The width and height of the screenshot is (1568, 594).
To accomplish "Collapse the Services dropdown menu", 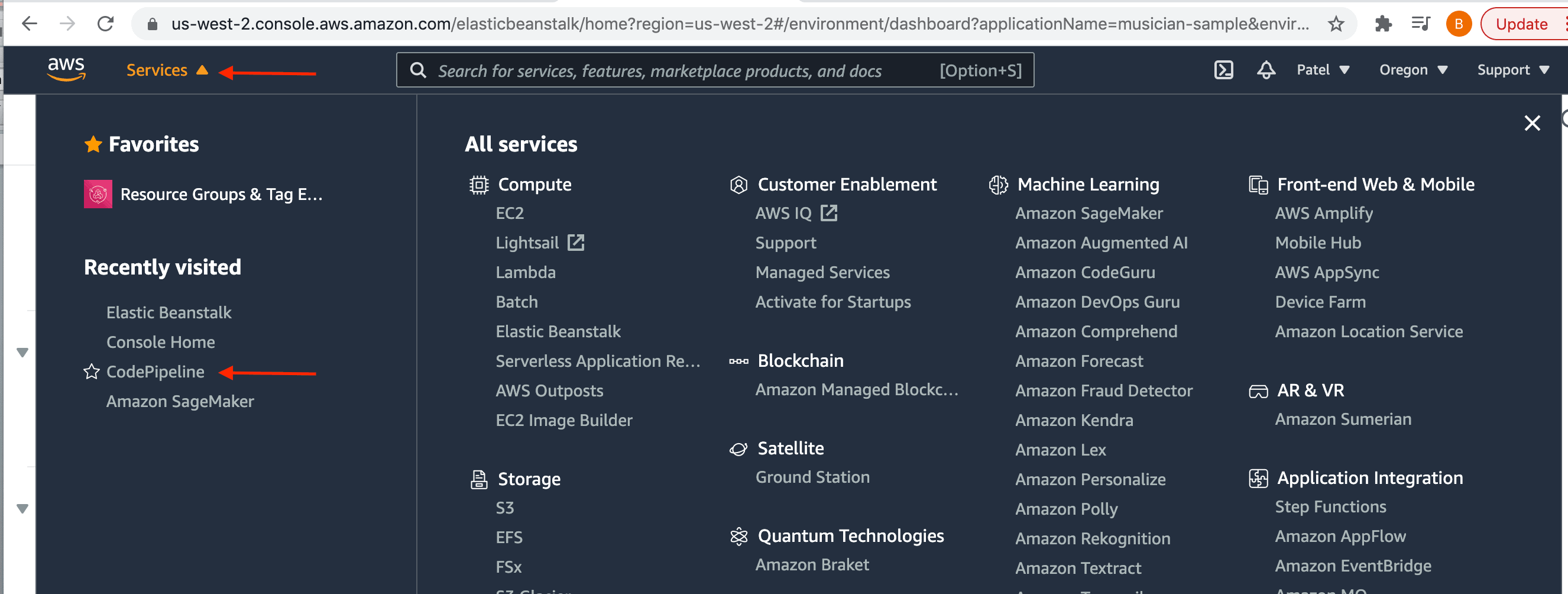I will [x=167, y=70].
